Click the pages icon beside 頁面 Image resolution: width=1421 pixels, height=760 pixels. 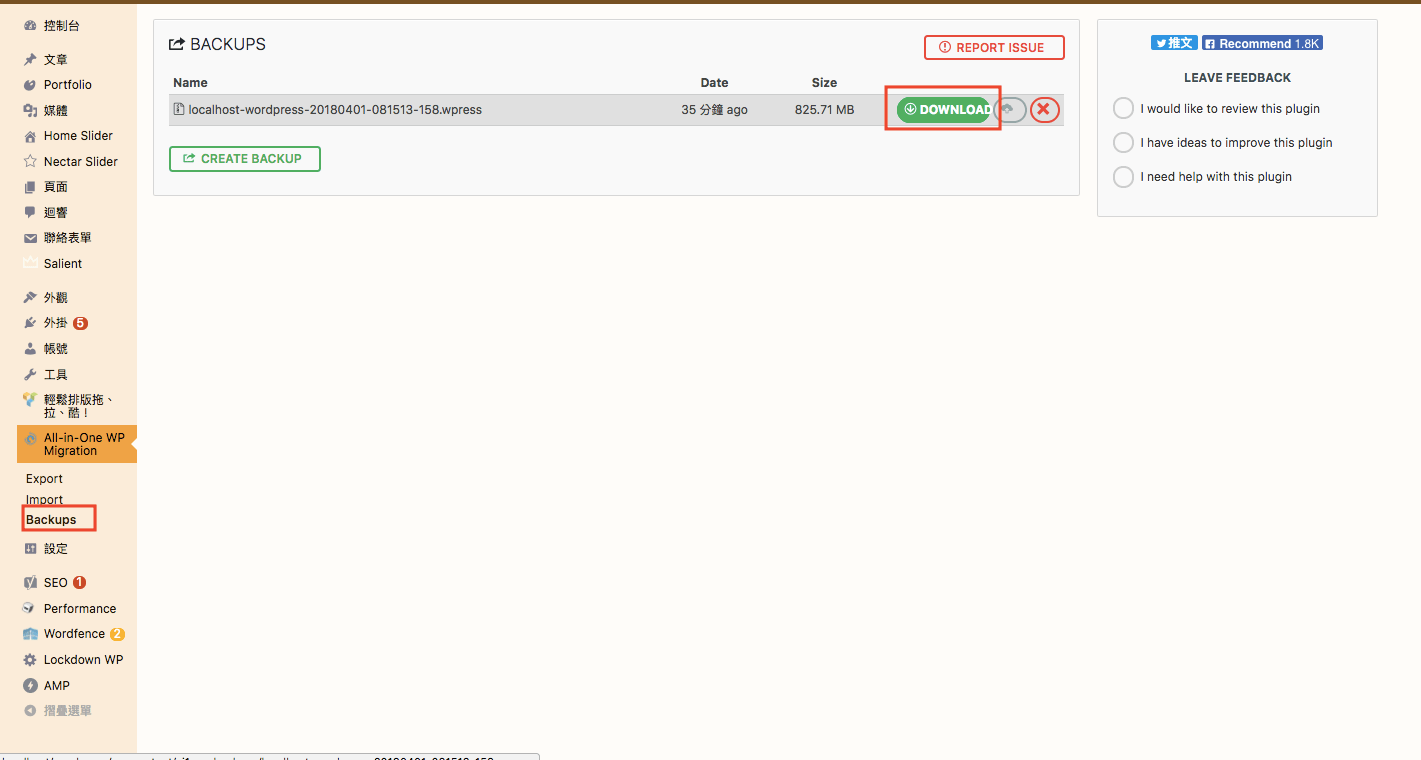[x=30, y=187]
